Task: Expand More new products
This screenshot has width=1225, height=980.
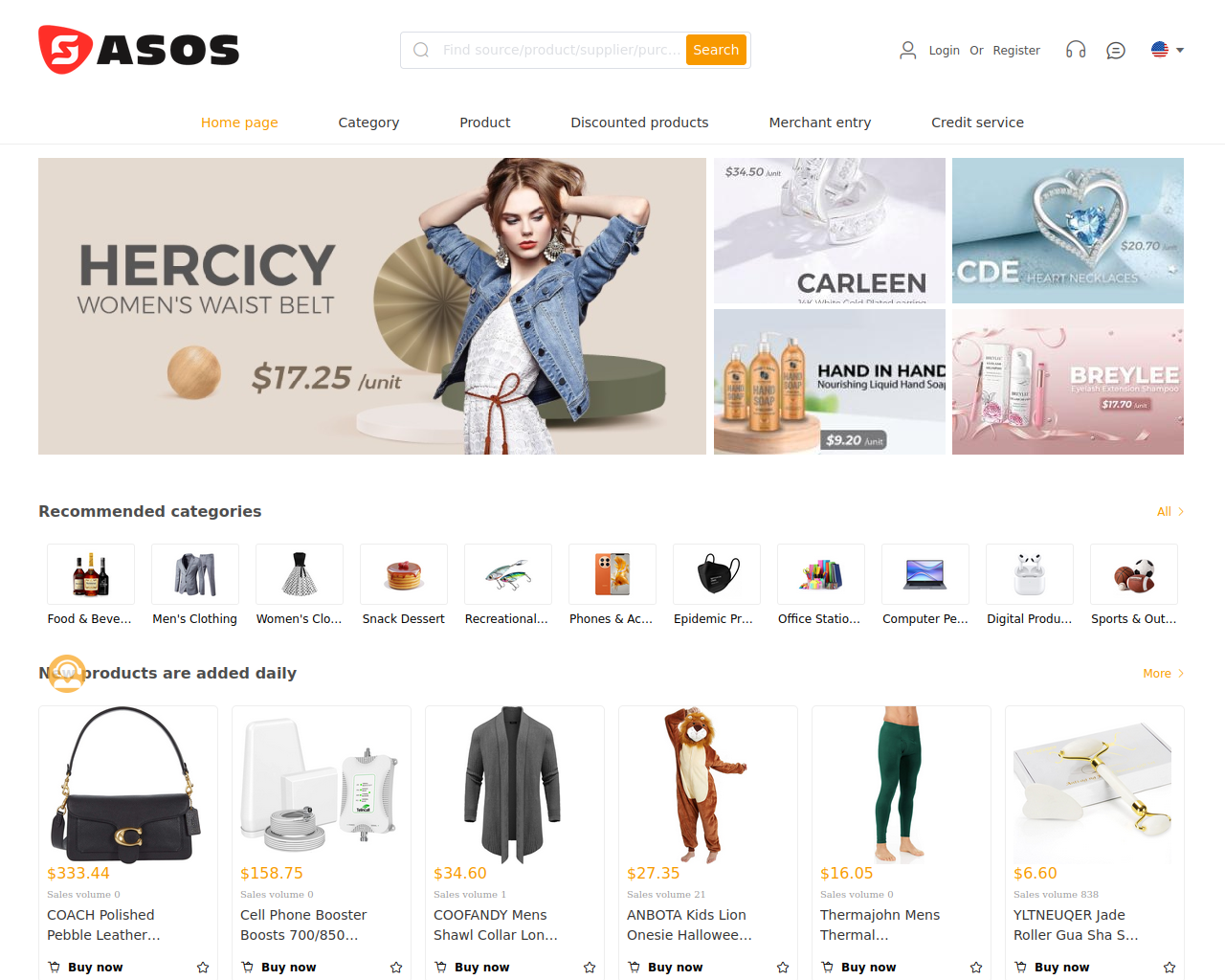Action: tap(1164, 674)
